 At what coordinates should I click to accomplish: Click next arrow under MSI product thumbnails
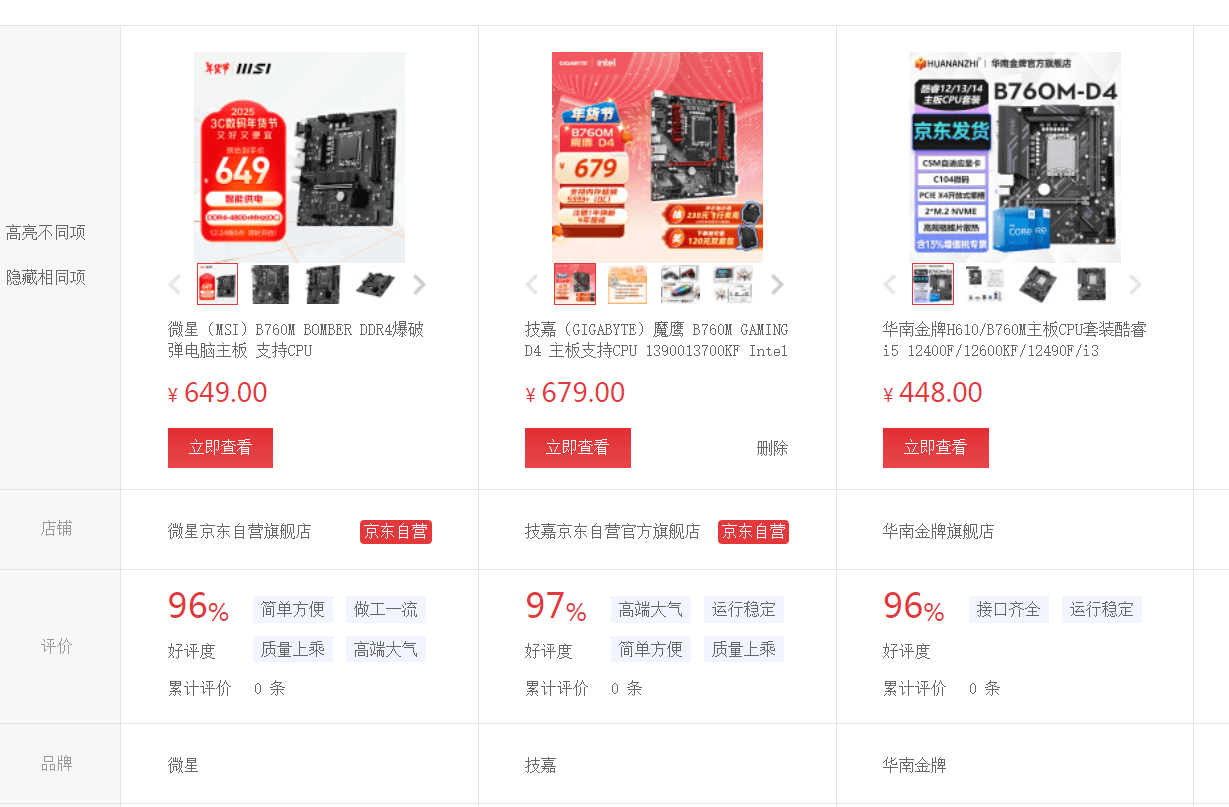click(x=420, y=285)
